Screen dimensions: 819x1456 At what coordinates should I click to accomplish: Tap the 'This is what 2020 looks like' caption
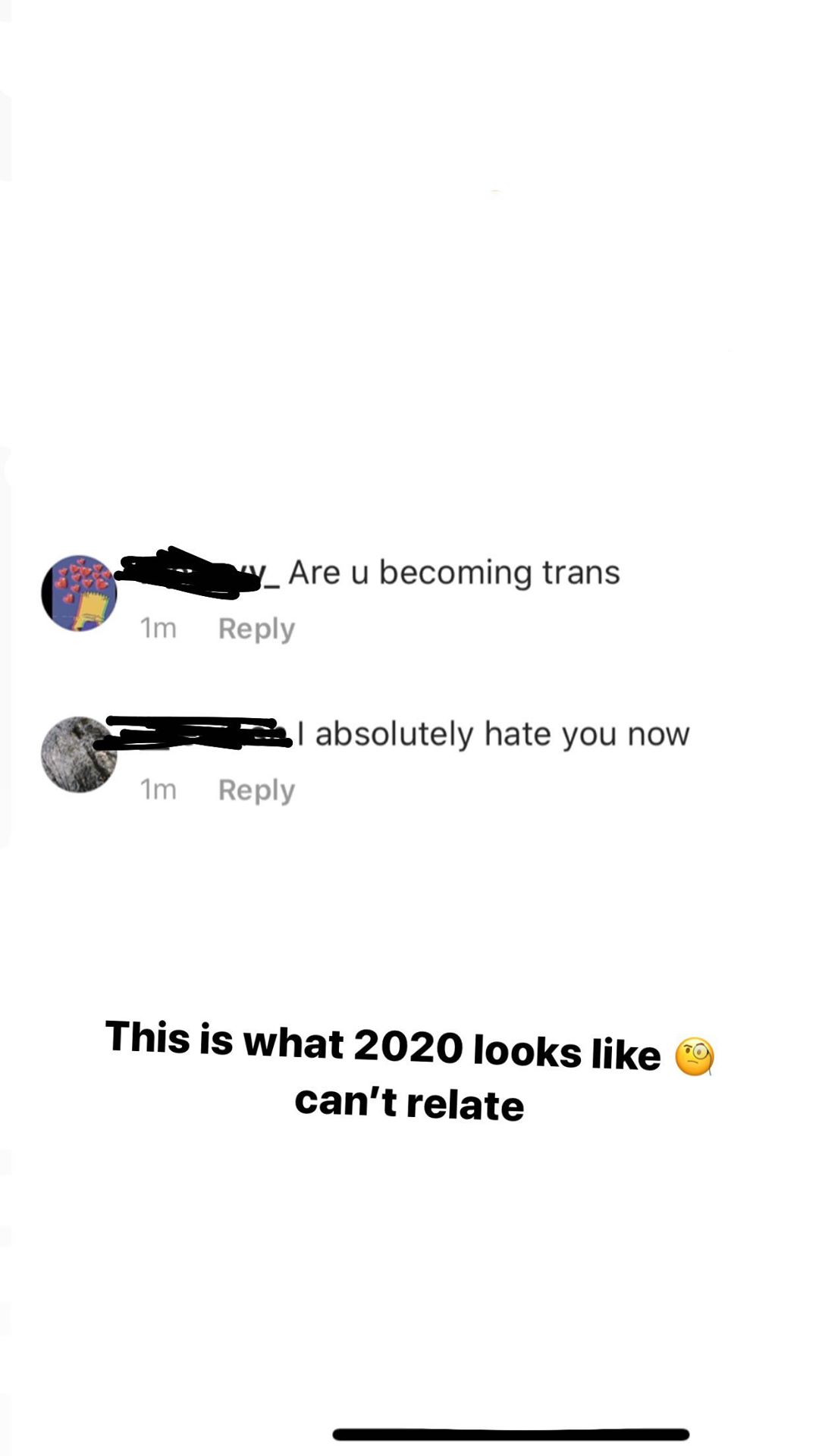coord(383,1046)
